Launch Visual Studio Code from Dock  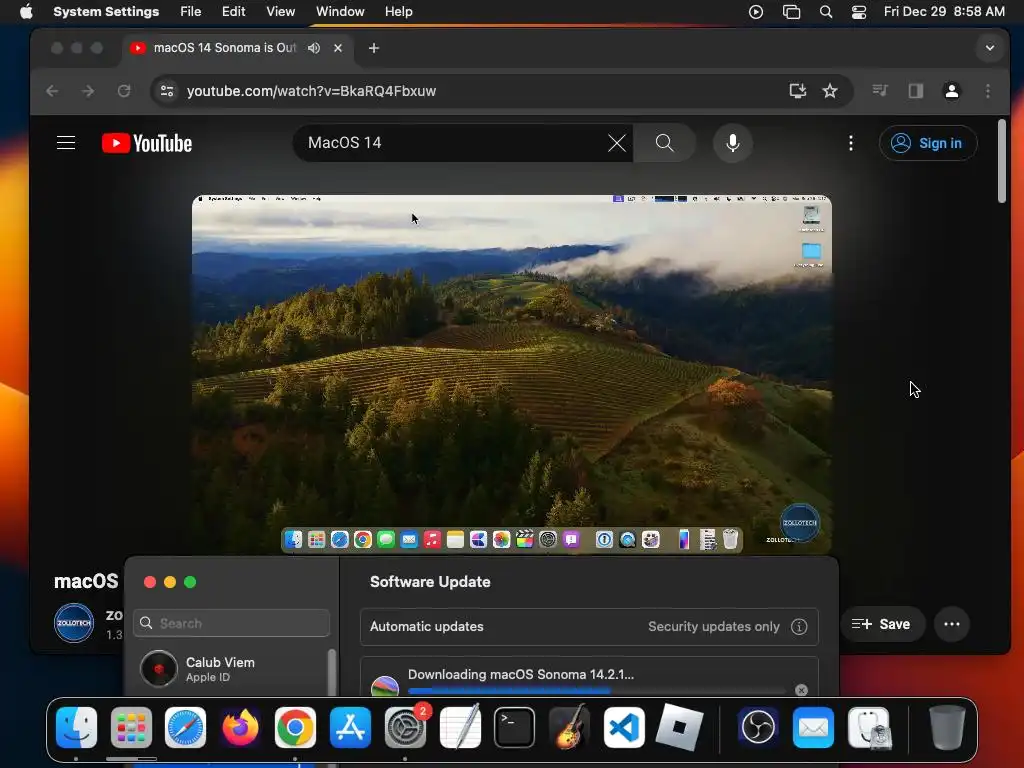click(624, 728)
